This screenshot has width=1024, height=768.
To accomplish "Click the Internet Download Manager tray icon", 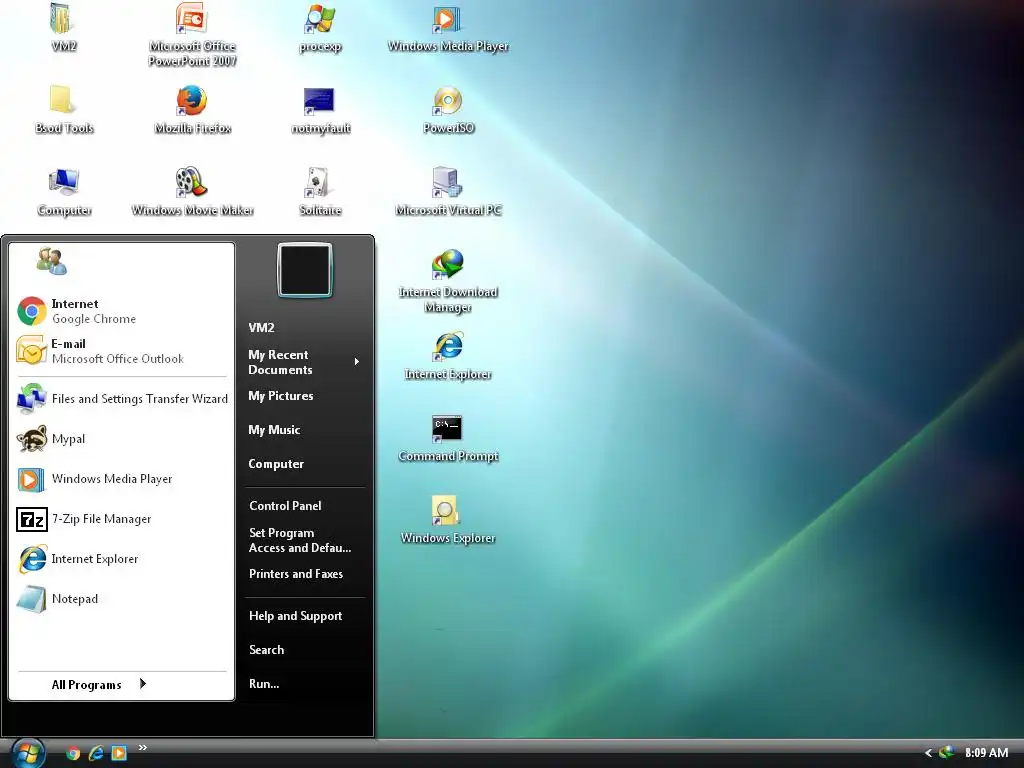I will 946,752.
